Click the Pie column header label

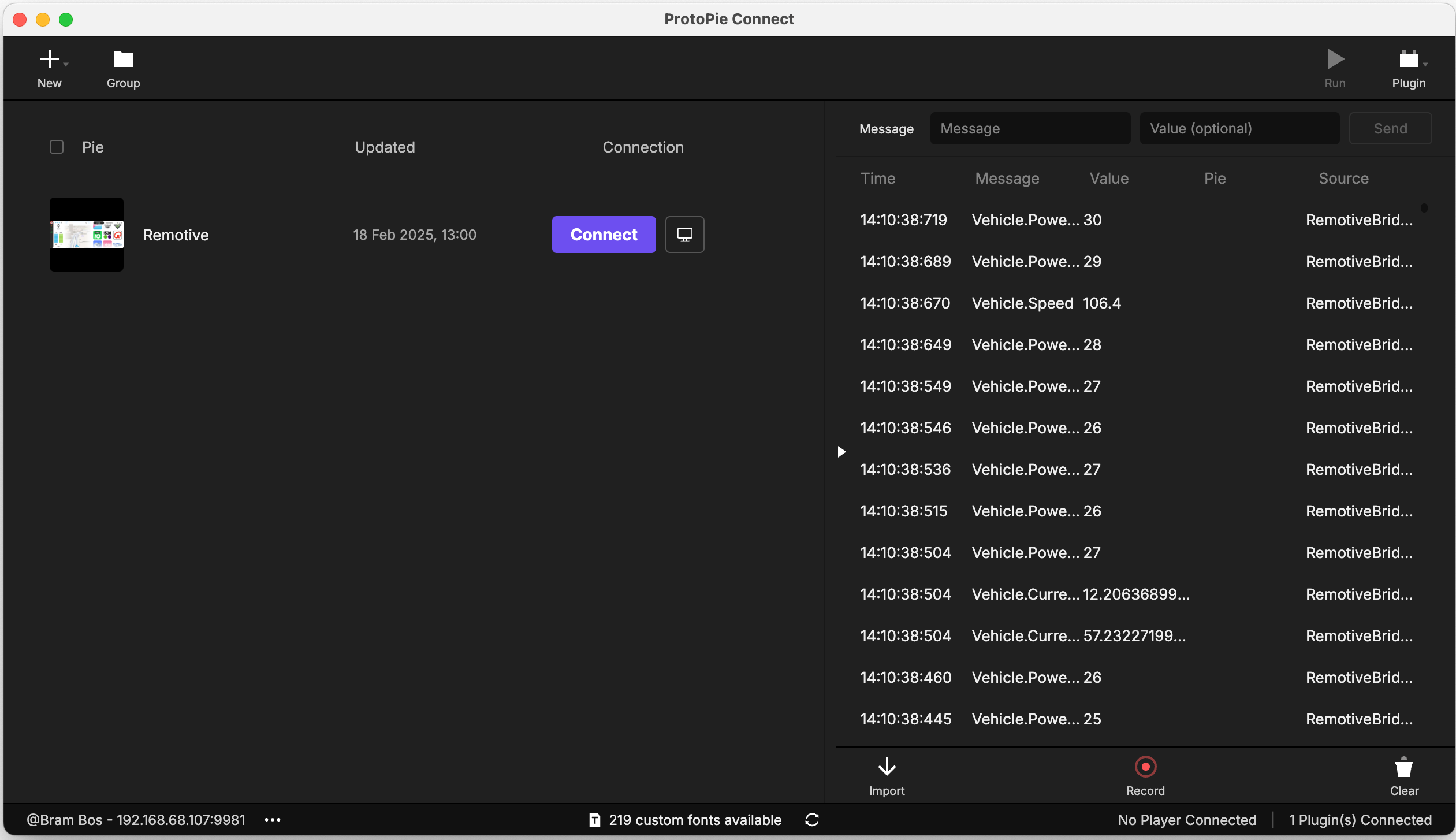click(92, 147)
